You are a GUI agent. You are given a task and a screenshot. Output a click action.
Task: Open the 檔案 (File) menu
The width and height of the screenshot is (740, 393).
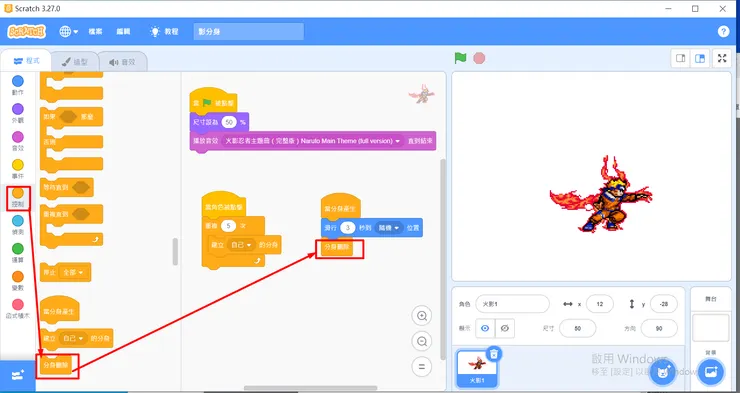click(x=95, y=32)
